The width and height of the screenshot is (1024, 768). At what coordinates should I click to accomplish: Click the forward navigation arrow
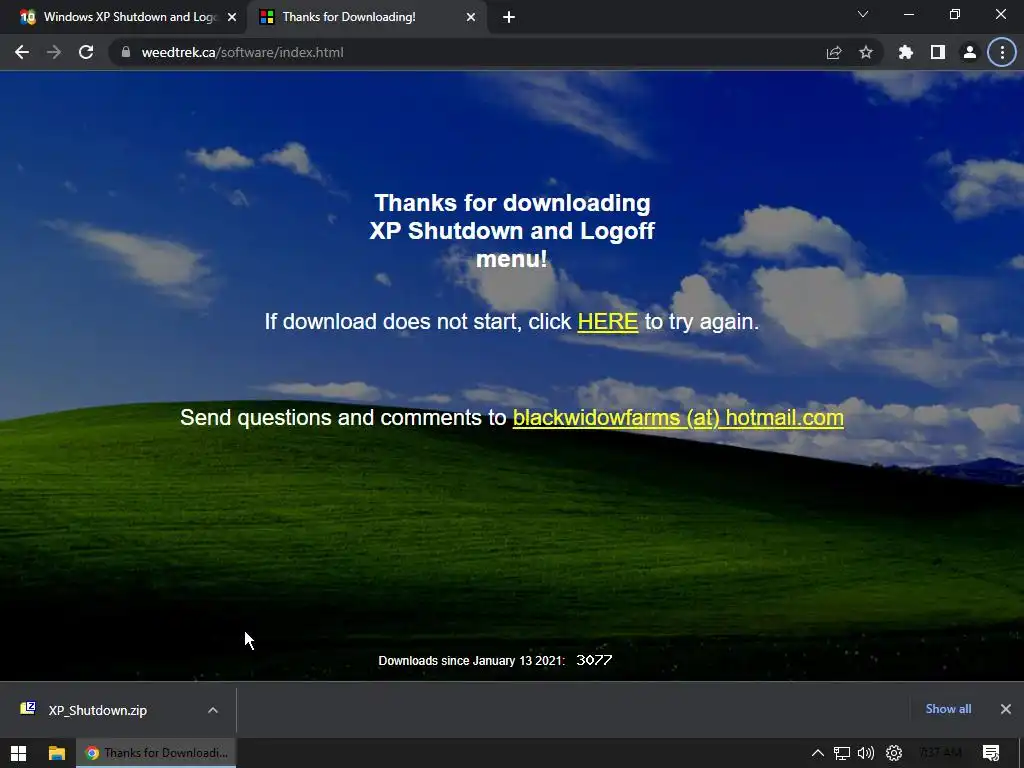coord(54,52)
